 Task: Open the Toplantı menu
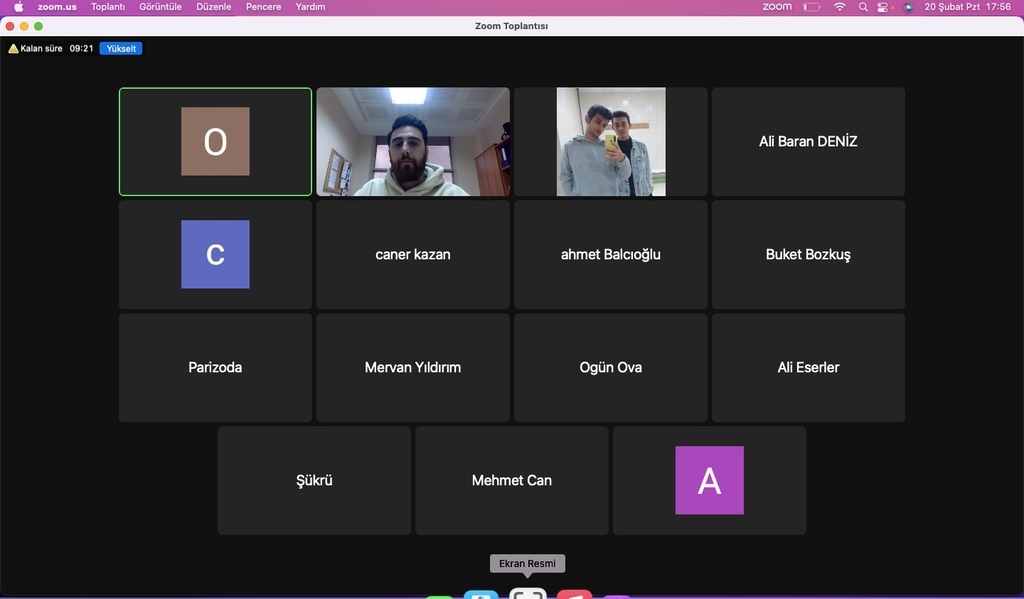coord(108,7)
